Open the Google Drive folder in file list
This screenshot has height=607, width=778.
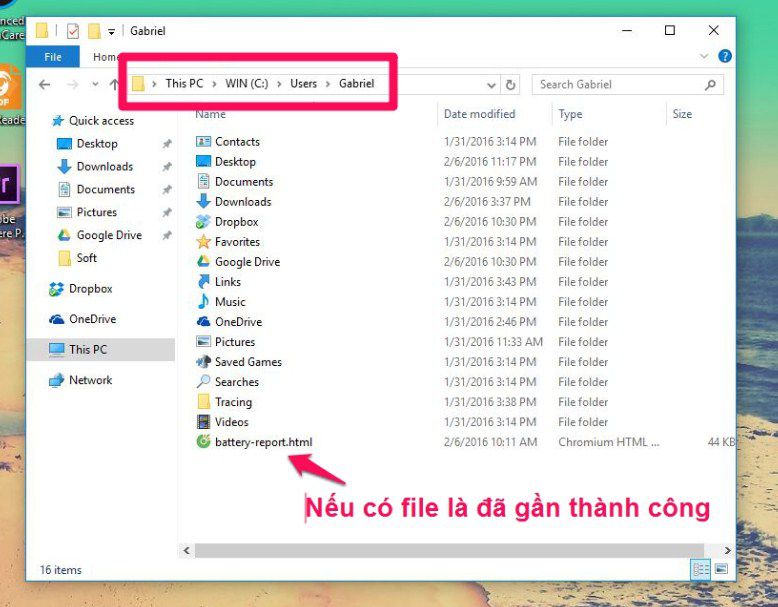(247, 262)
